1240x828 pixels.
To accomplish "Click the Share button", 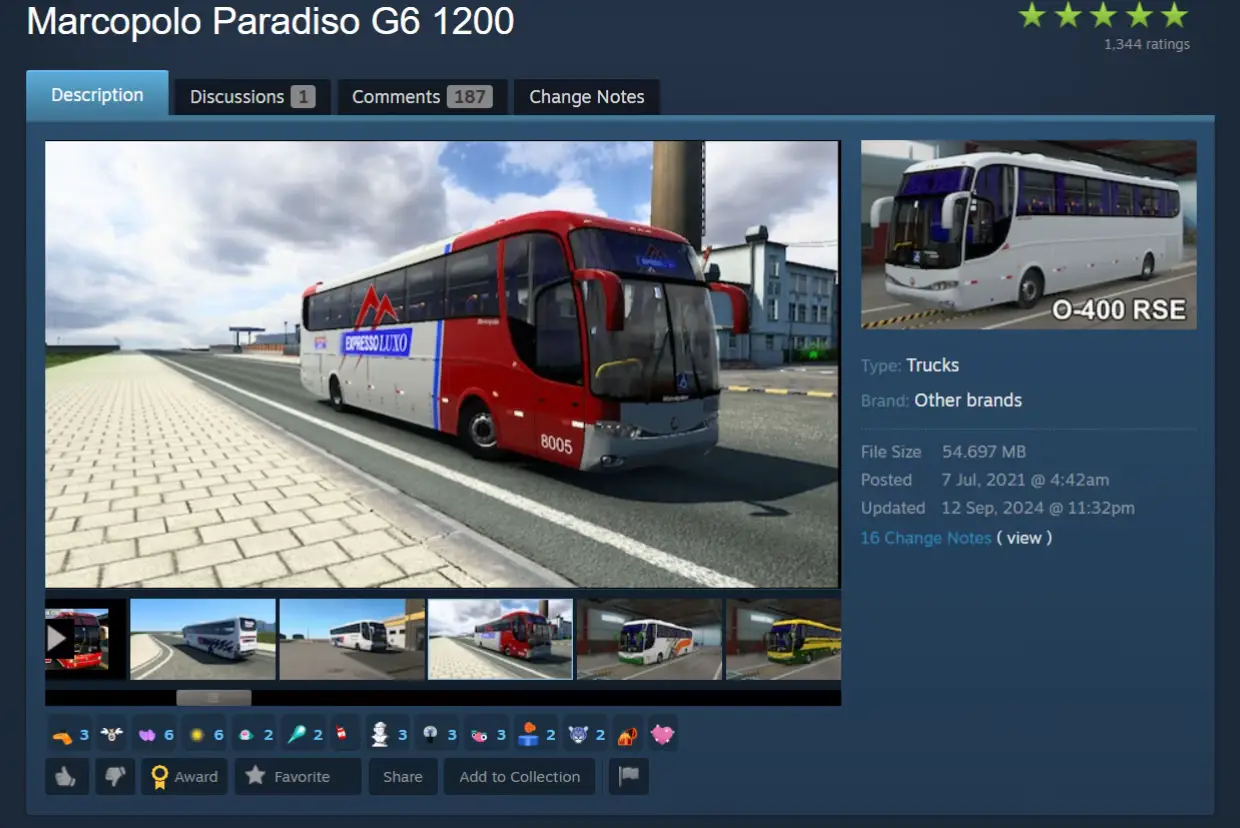I will (x=403, y=777).
